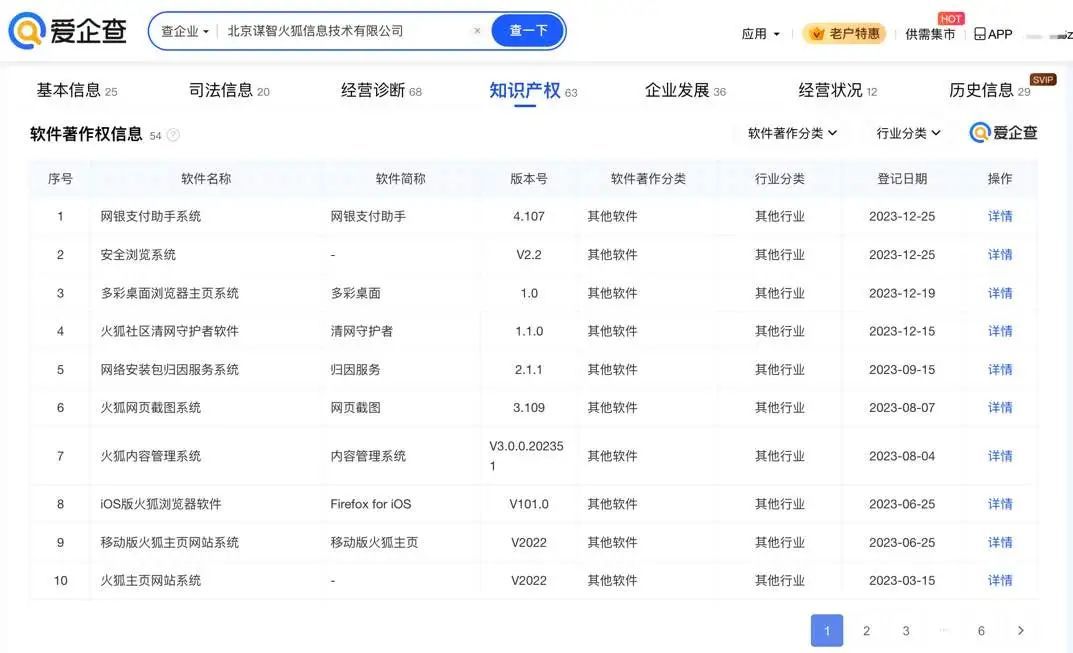Switch to the 基本信息 tab

[x=76, y=91]
